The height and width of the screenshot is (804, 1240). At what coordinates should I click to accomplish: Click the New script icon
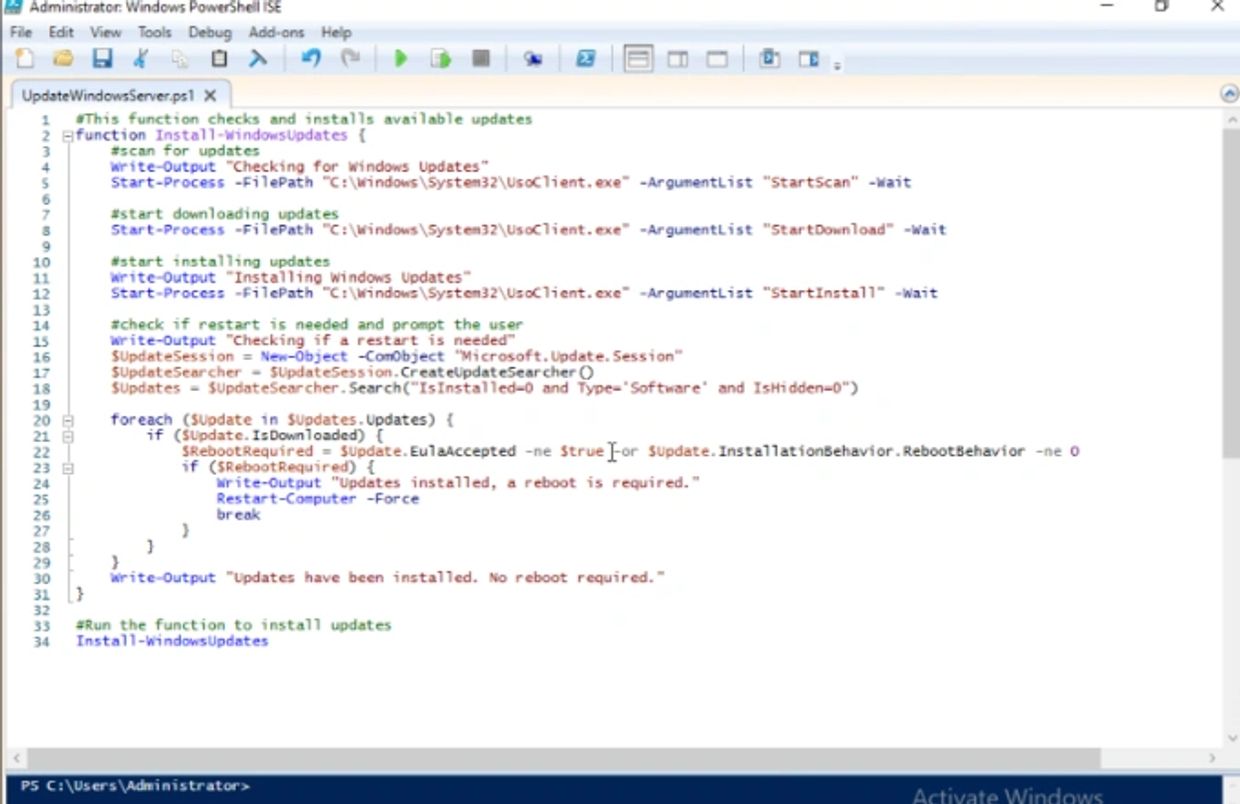tap(24, 59)
